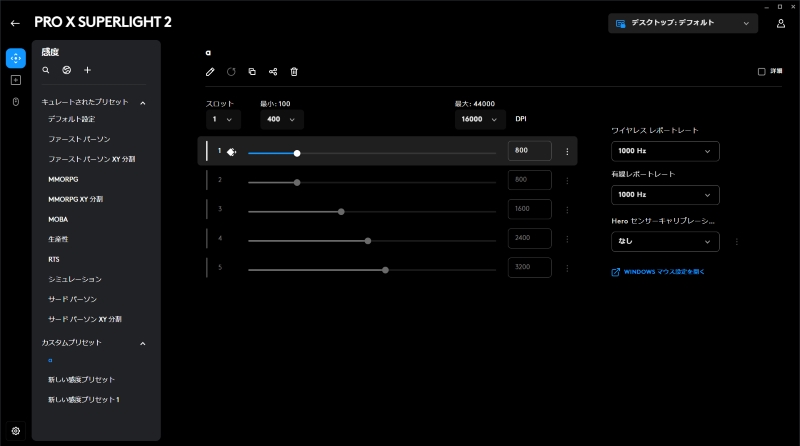Open the assignments plus icon in sidebar
The width and height of the screenshot is (800, 446).
pyautogui.click(x=16, y=80)
